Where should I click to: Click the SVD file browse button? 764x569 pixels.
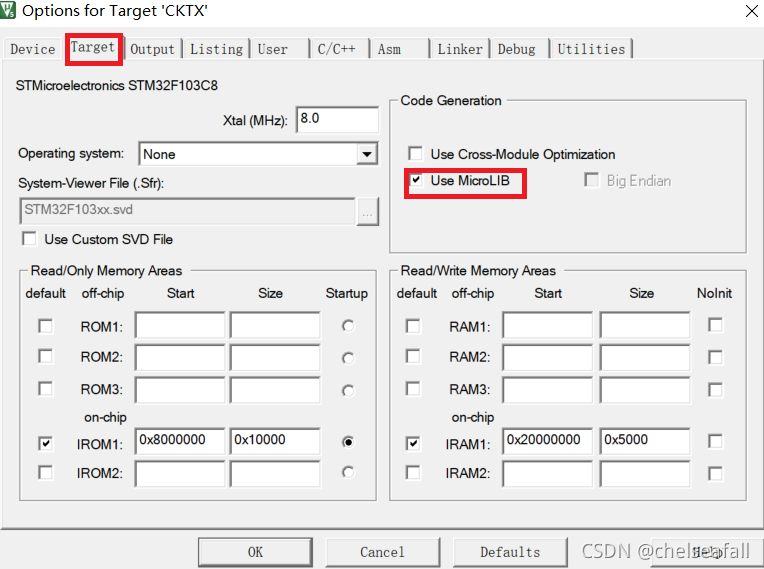[x=368, y=211]
